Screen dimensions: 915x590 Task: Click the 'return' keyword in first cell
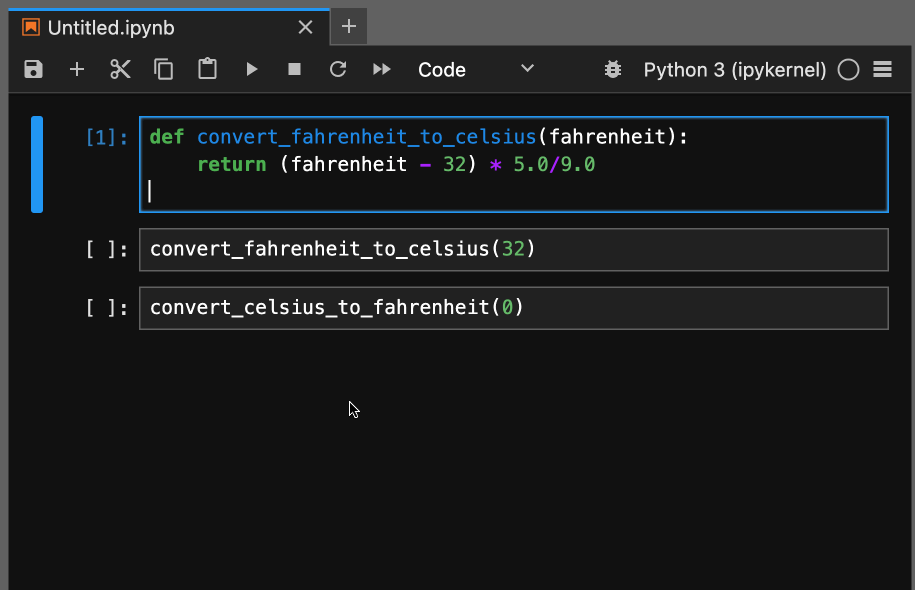click(x=232, y=165)
